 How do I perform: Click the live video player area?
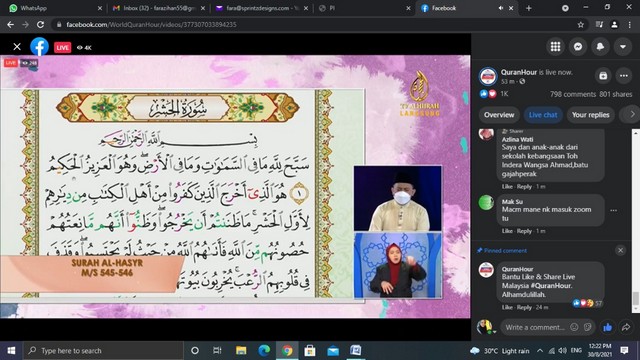[x=235, y=187]
